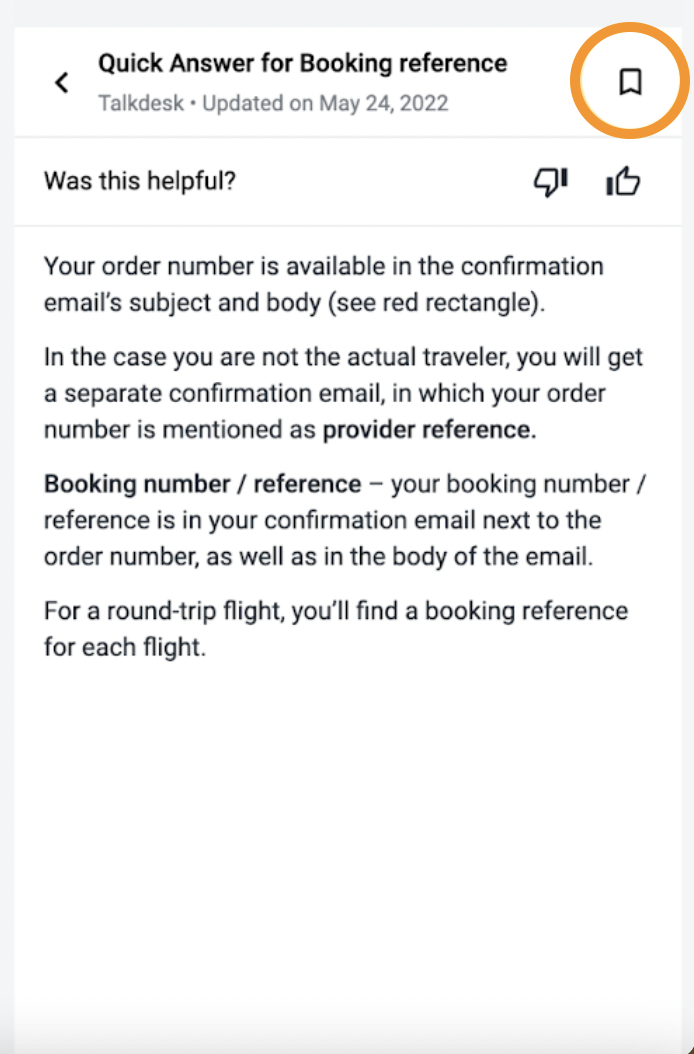Click the for each flight. line
694x1054 pixels.
pyautogui.click(x=125, y=647)
